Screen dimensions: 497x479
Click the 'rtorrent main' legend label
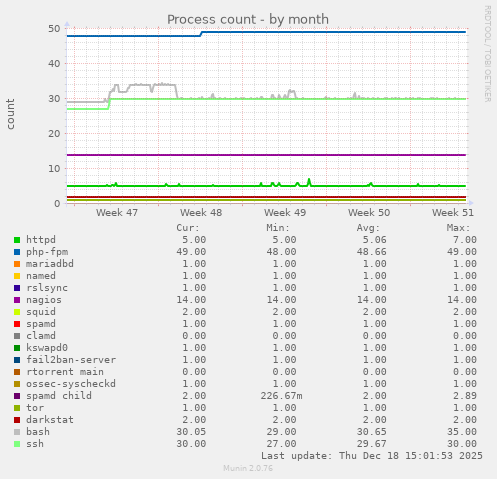[x=65, y=372]
